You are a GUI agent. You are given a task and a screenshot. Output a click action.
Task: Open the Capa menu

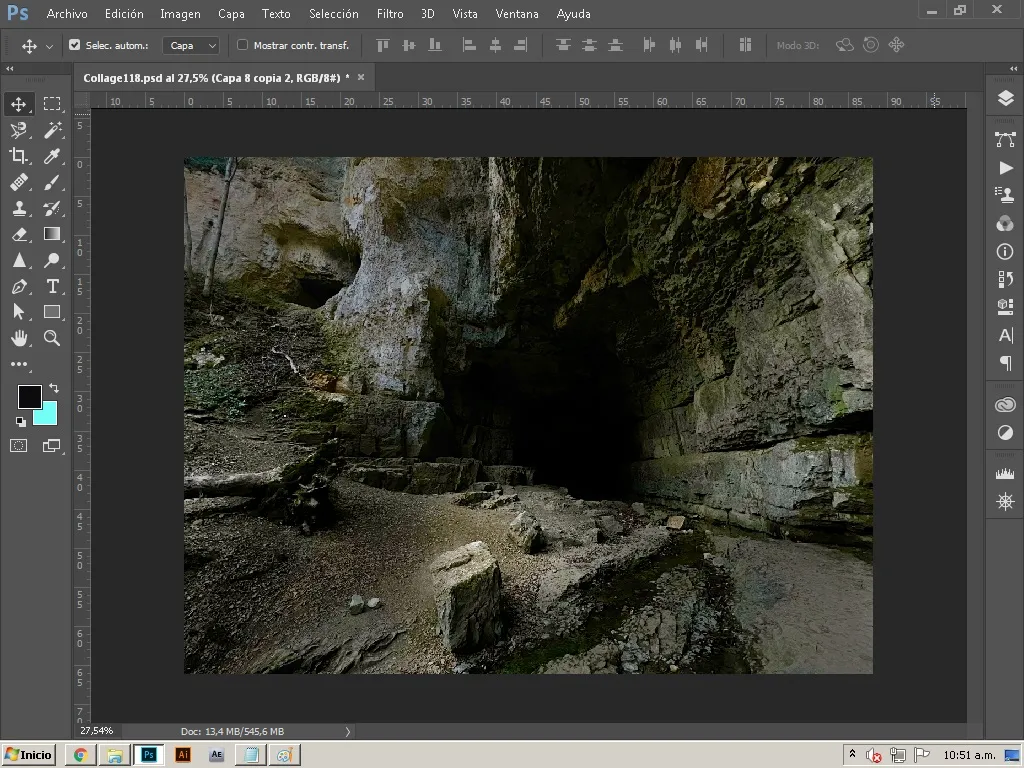(231, 14)
